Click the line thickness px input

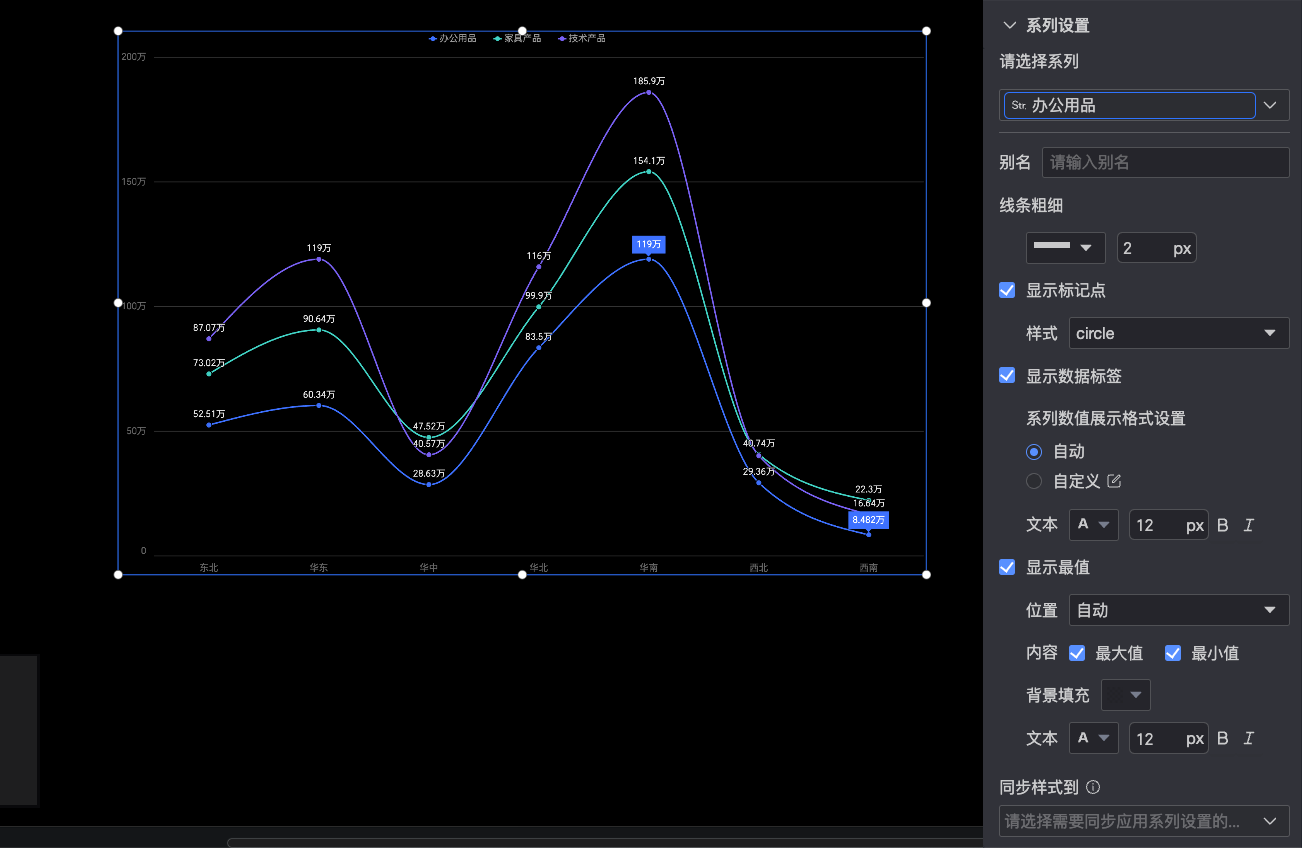(x=1156, y=248)
